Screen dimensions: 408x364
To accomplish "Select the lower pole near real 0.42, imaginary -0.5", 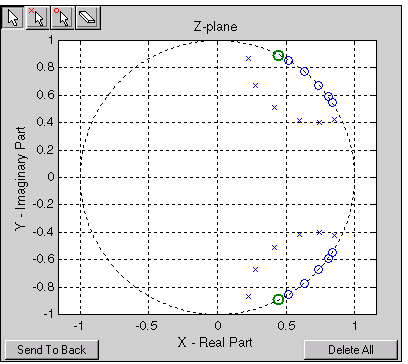I will (x=274, y=247).
